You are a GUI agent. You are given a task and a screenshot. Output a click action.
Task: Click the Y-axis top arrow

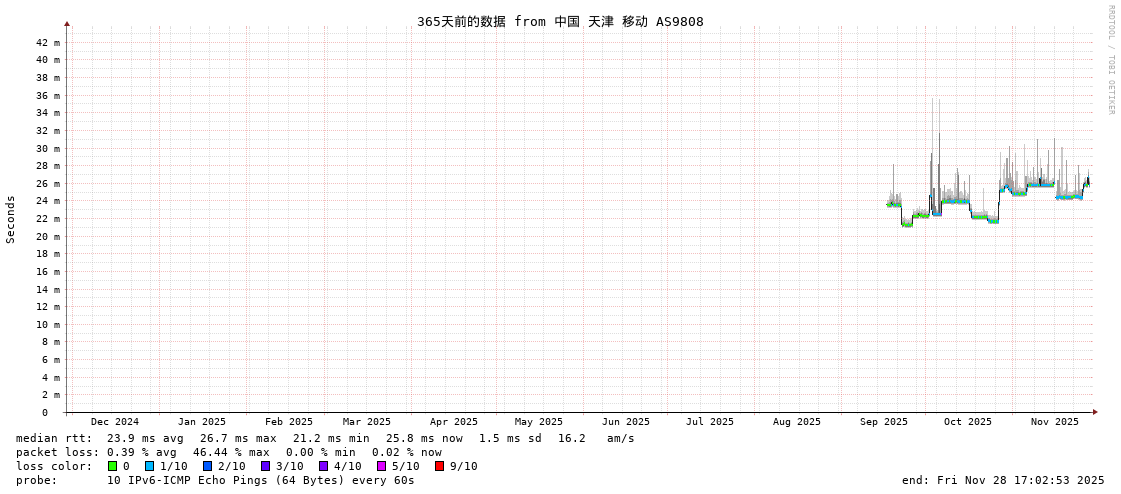tap(67, 23)
